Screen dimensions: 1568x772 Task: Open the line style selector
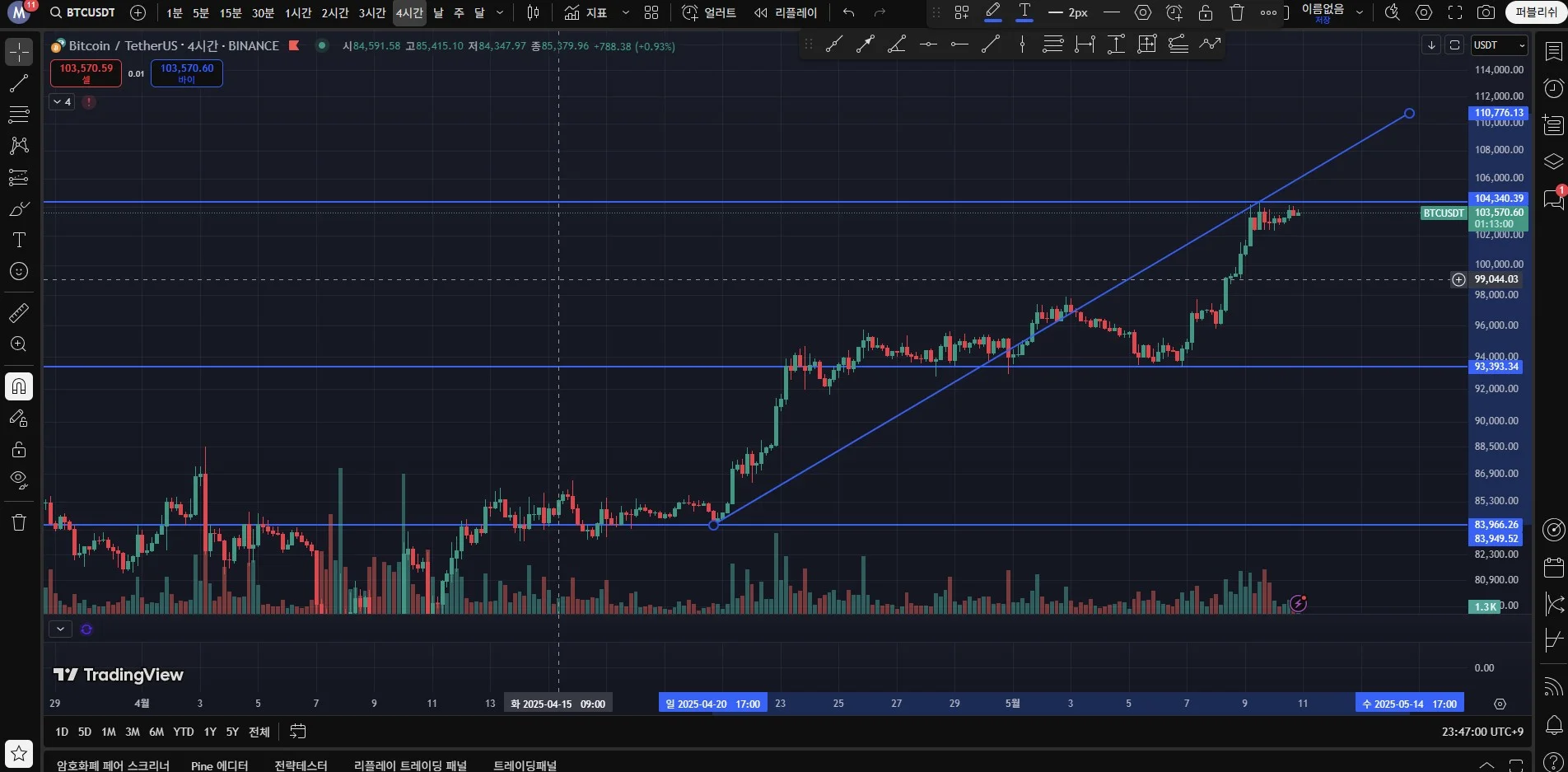coord(1112,12)
